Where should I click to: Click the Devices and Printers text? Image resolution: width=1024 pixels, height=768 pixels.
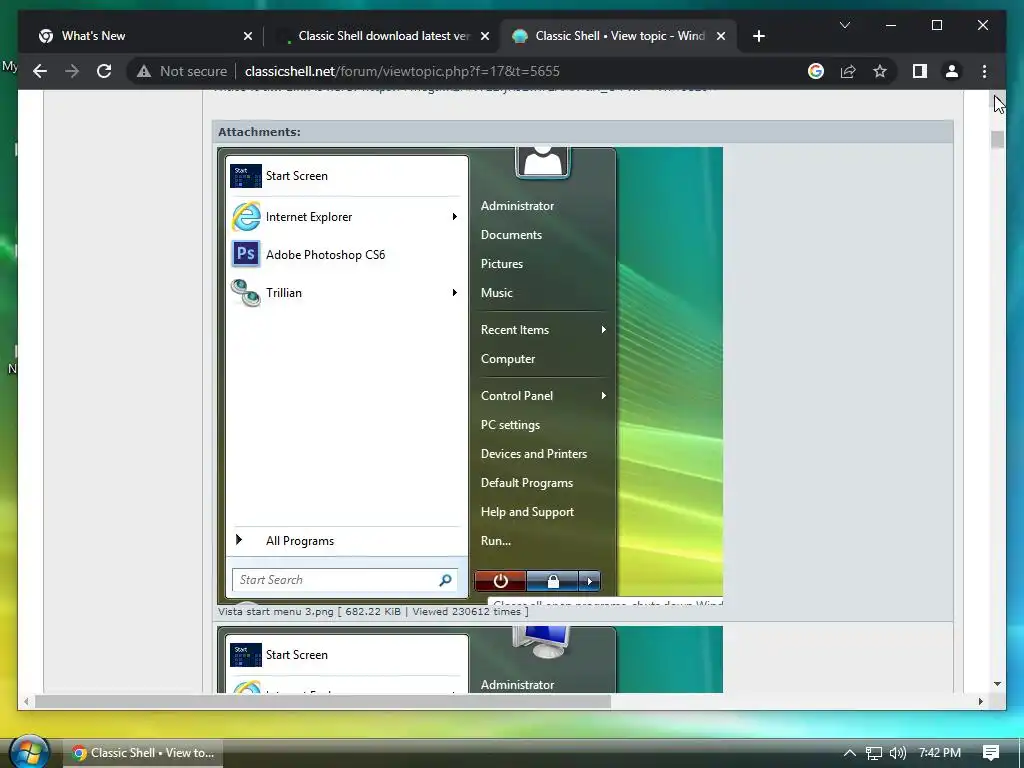pos(534,454)
